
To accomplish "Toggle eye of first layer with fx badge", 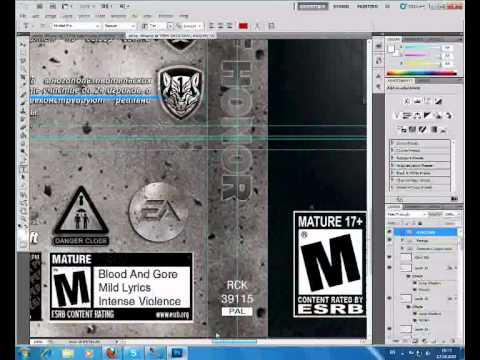I will click(x=389, y=268).
